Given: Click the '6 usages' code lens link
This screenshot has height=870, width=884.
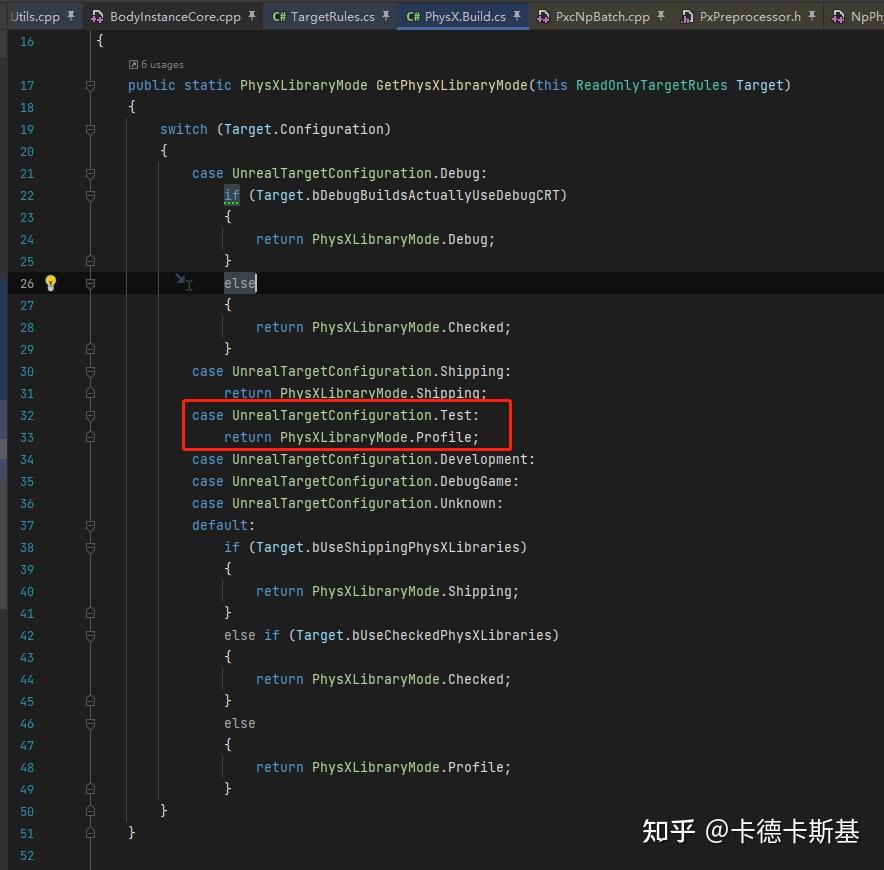Looking at the screenshot, I should [162, 64].
